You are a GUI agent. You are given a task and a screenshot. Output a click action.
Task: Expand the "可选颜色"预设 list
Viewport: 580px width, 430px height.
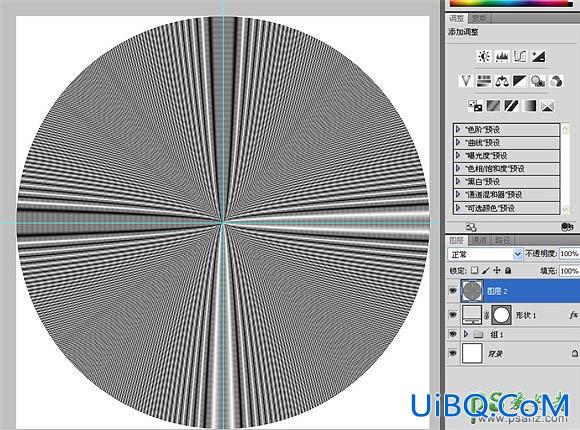coord(458,208)
